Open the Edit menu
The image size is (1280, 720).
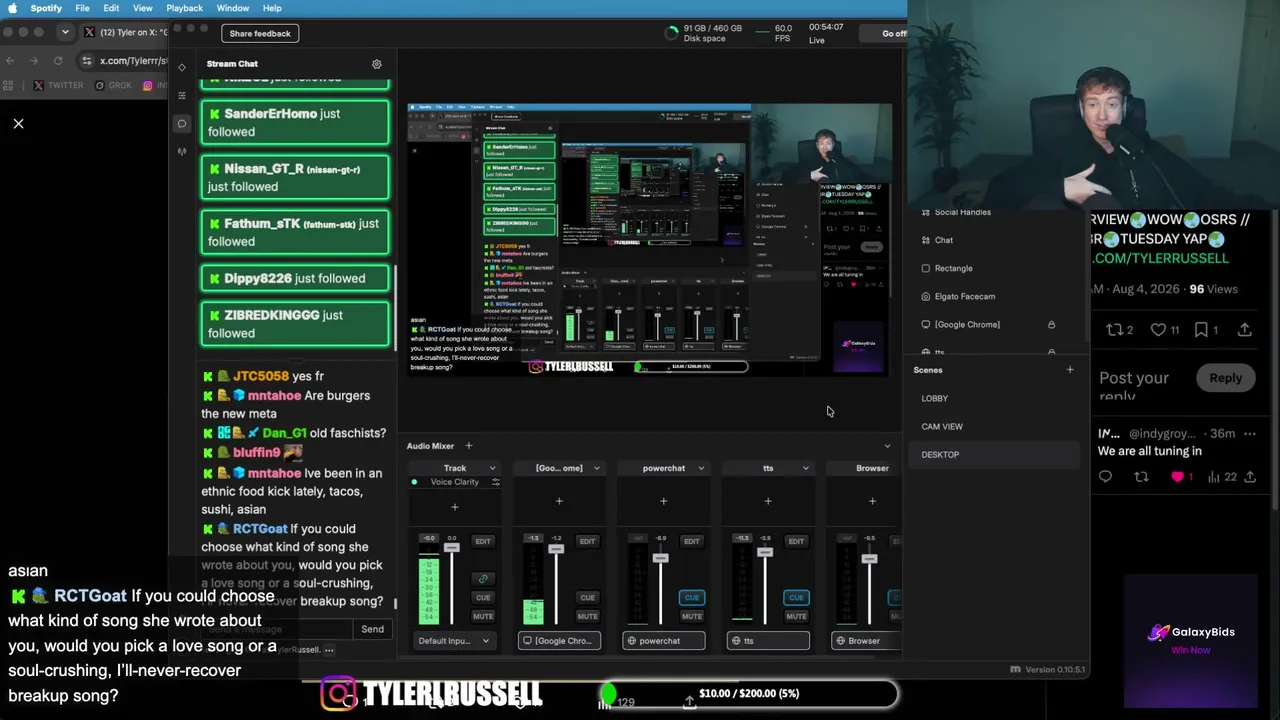point(111,8)
